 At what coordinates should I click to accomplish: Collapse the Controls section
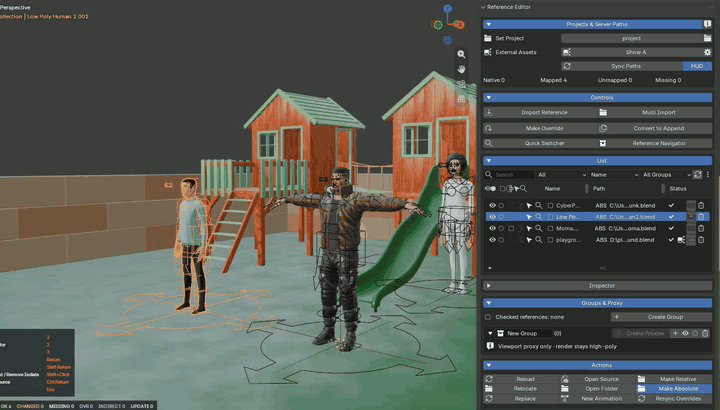coord(489,97)
